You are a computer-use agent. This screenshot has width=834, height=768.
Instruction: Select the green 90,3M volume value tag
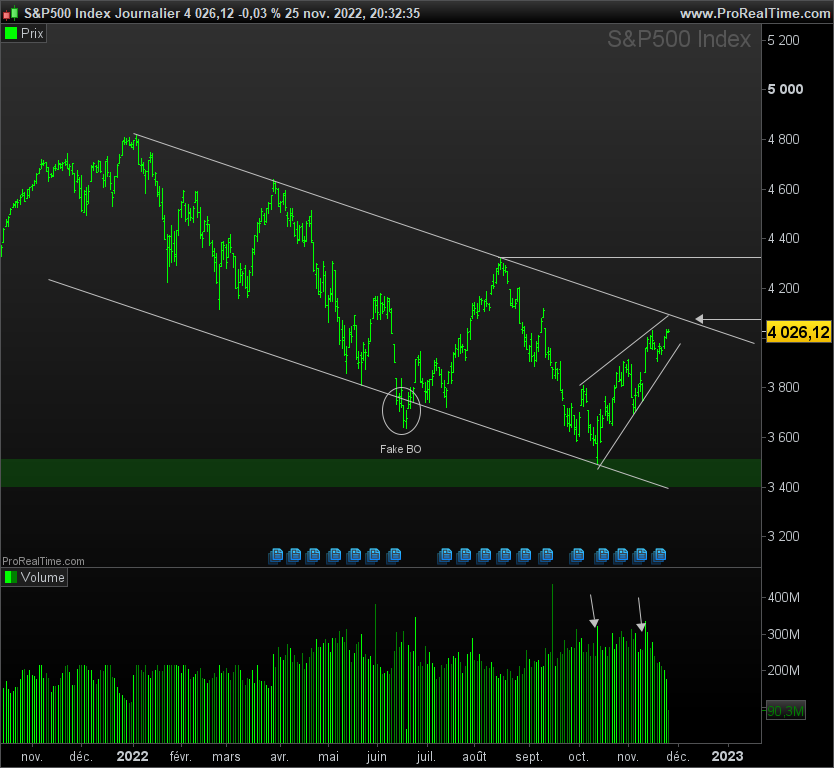pos(786,711)
